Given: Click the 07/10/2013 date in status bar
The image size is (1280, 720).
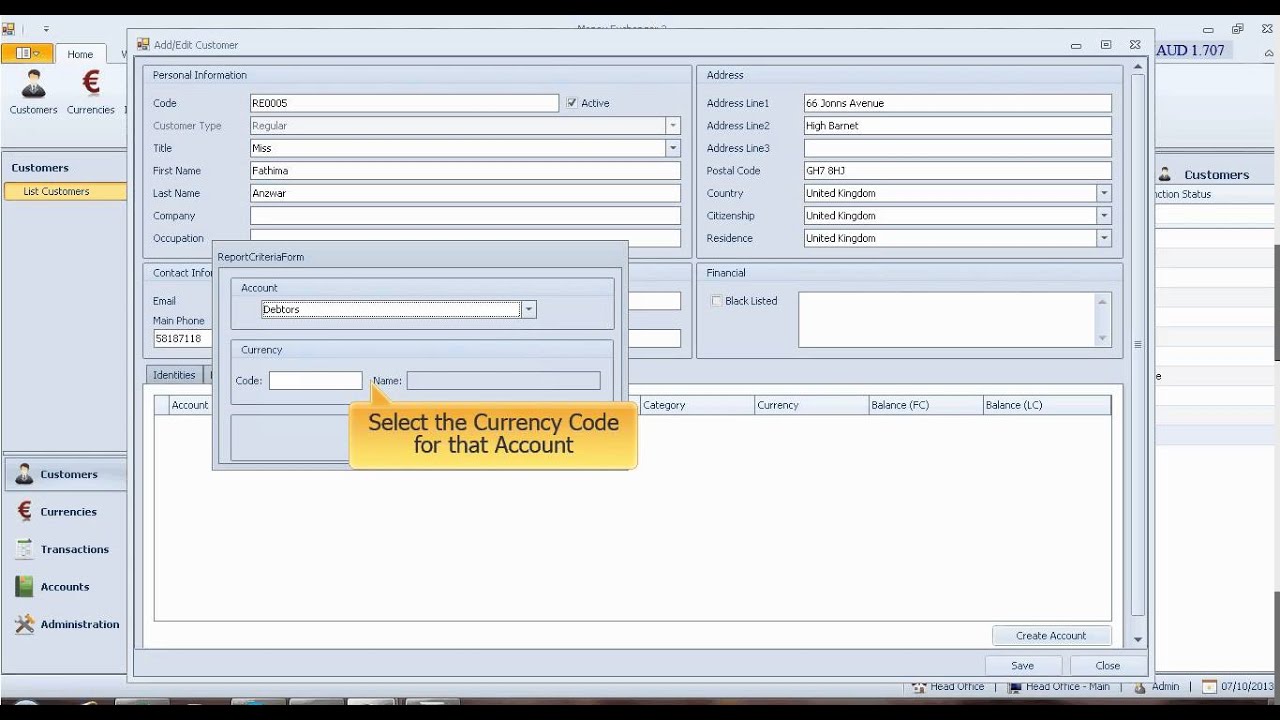Looking at the screenshot, I should click(x=1247, y=687).
